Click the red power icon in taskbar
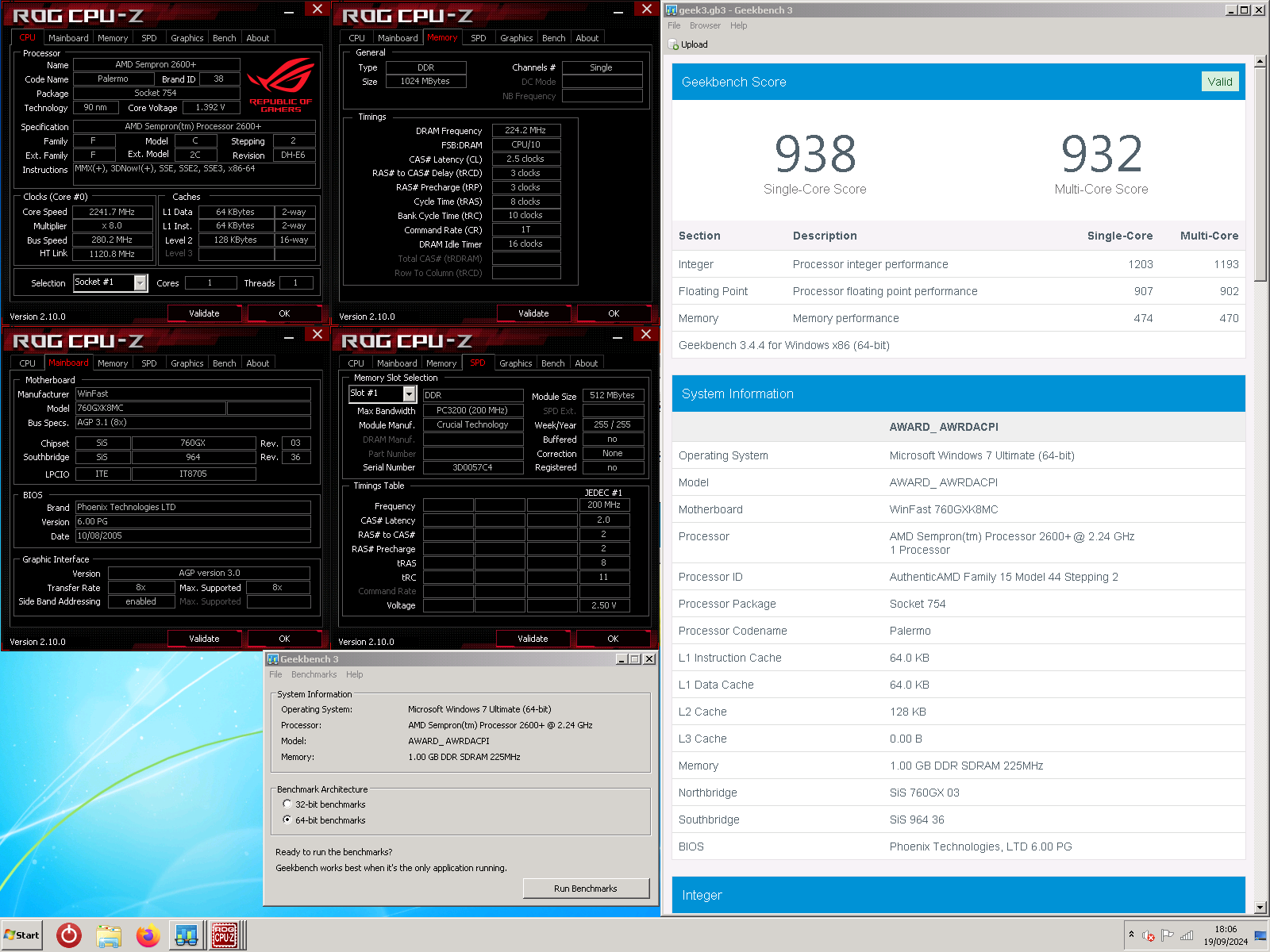The image size is (1270, 952). coord(69,935)
